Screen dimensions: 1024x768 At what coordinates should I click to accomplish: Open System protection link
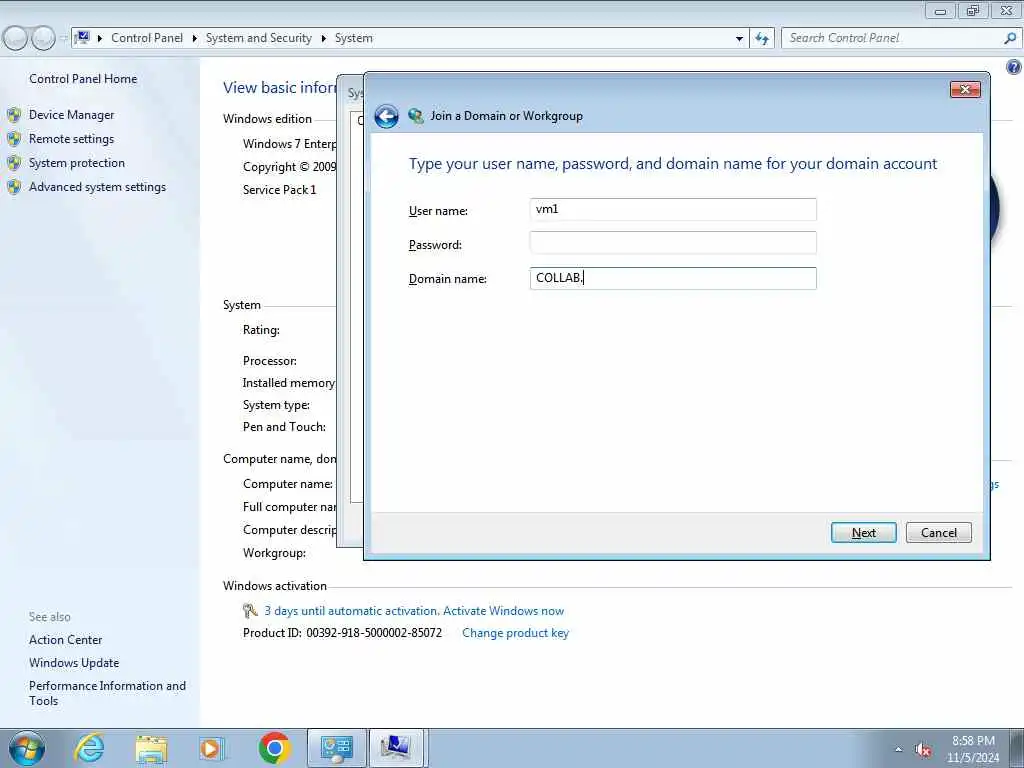coord(76,163)
